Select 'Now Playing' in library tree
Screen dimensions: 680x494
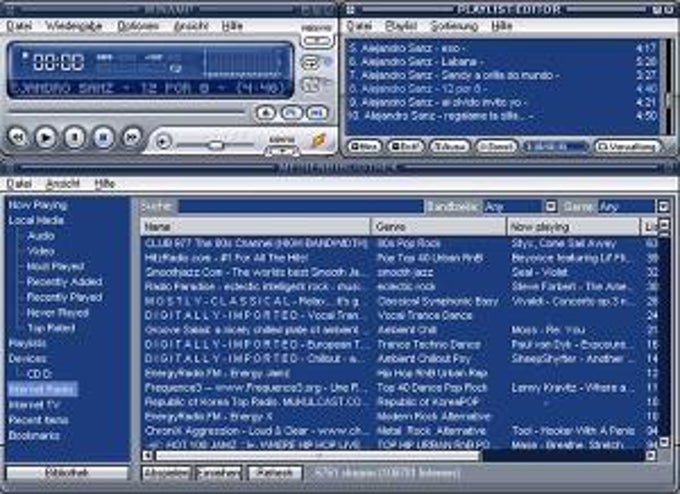38,205
